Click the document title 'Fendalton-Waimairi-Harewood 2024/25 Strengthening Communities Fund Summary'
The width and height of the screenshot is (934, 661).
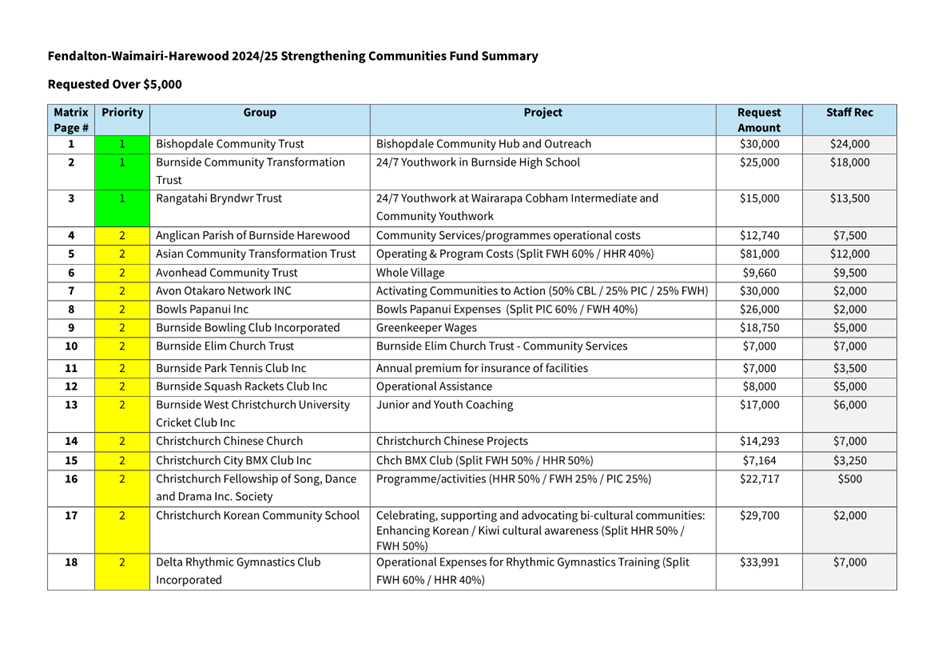(292, 56)
